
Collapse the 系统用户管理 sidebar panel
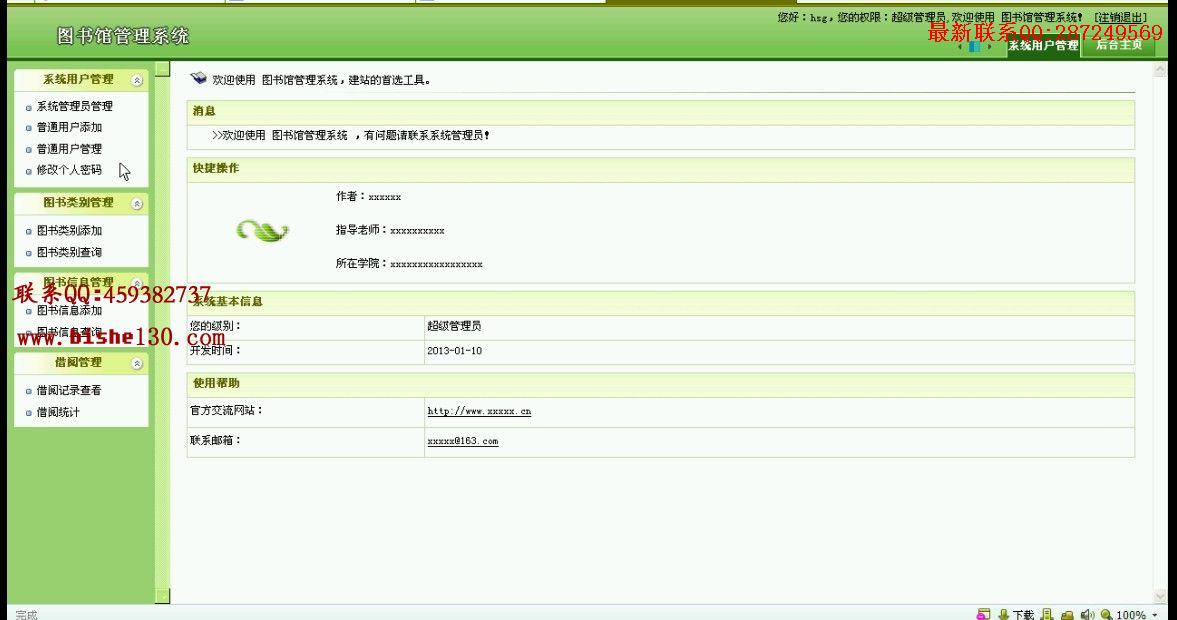coord(137,80)
